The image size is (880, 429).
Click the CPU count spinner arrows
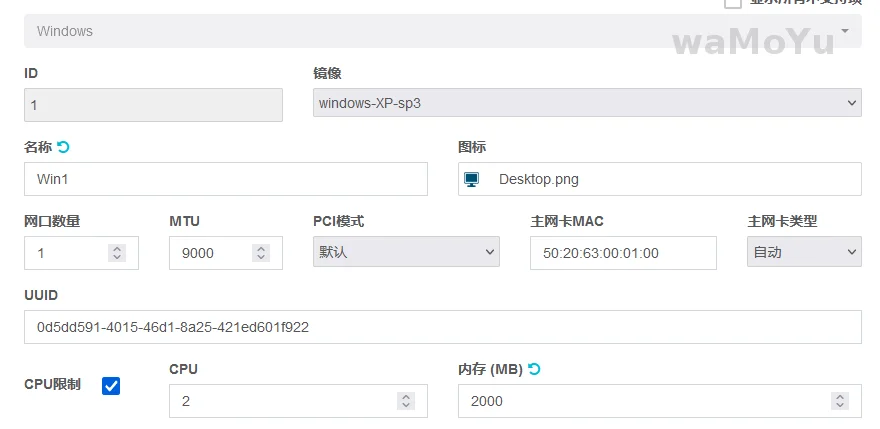[x=406, y=401]
